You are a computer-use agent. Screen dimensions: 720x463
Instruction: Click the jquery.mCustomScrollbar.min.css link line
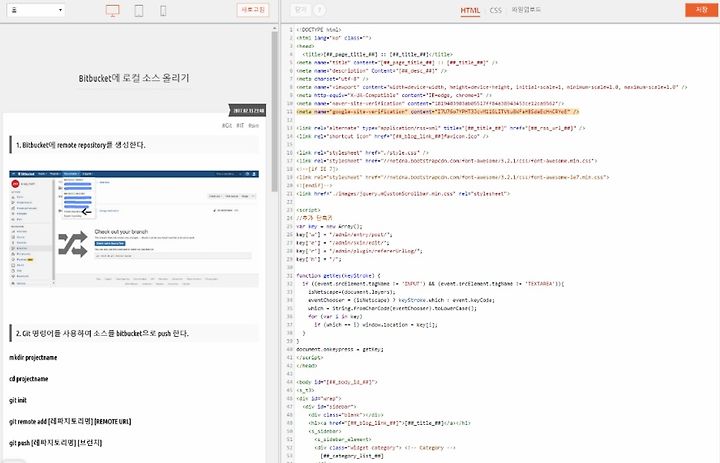403,194
